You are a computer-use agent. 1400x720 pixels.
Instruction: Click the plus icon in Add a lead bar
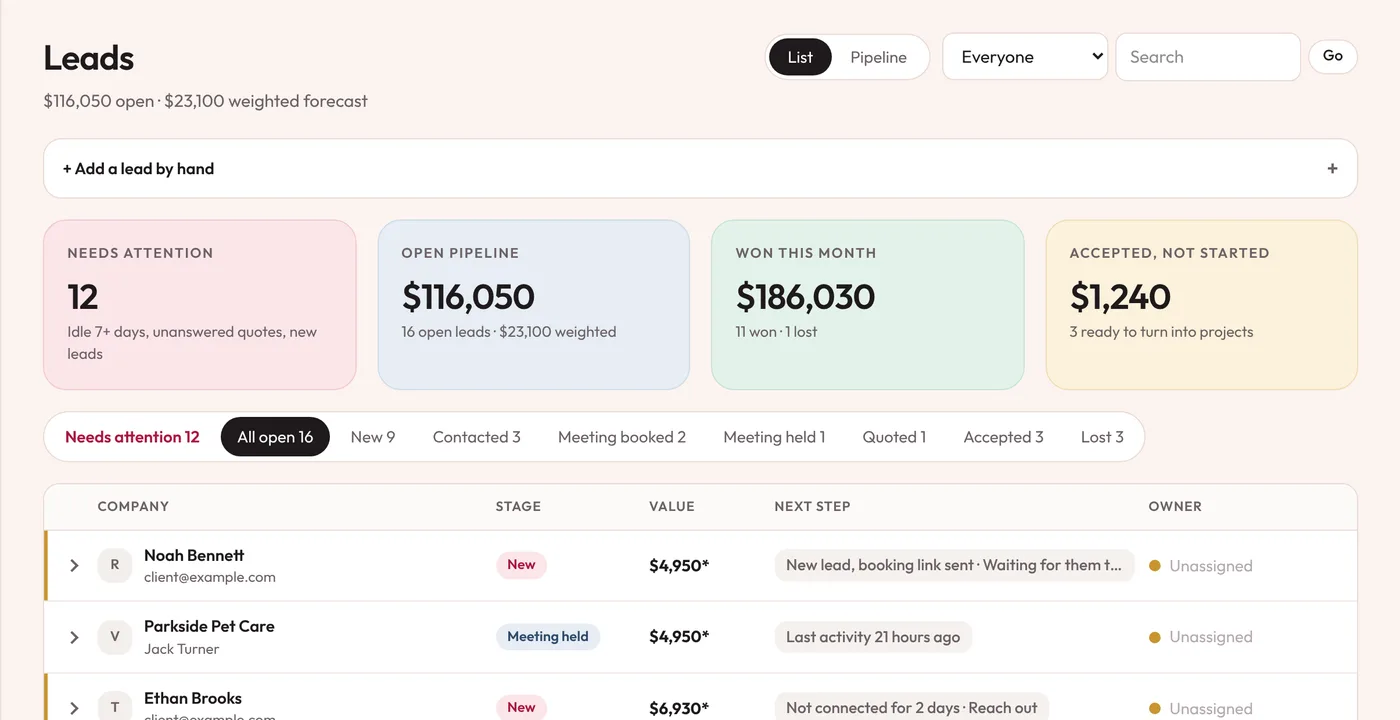[1332, 169]
